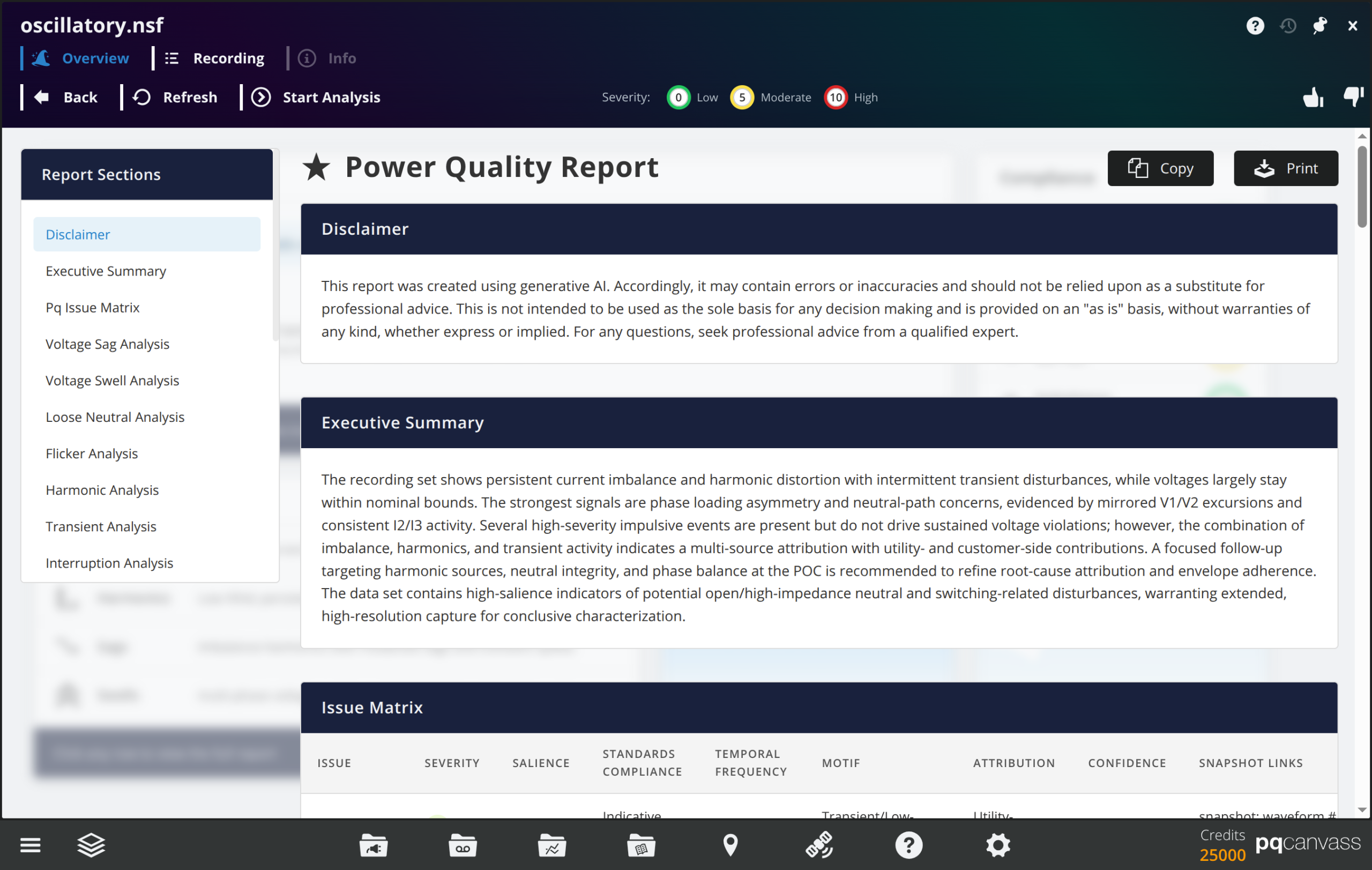Pin the report window open
Viewport: 1372px width, 870px height.
tap(1320, 25)
